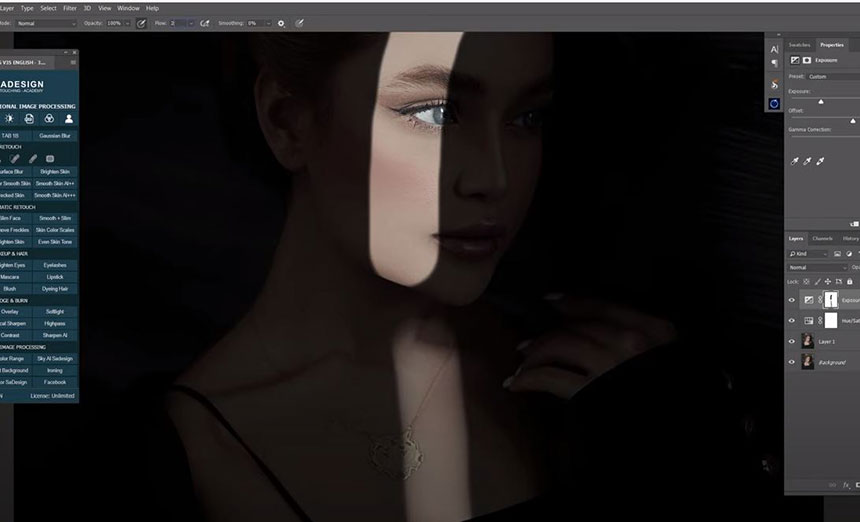Open the Flow value dropdown arrow

point(191,24)
